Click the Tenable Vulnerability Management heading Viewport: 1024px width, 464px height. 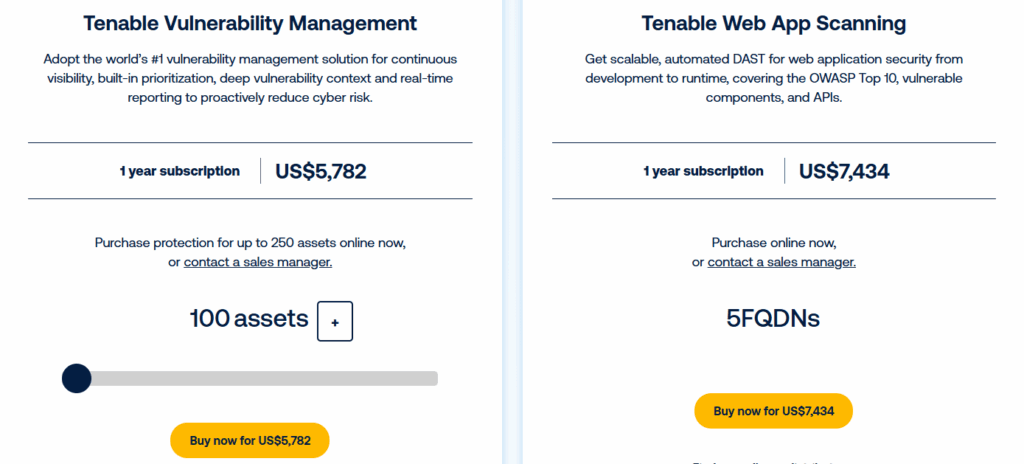250,23
